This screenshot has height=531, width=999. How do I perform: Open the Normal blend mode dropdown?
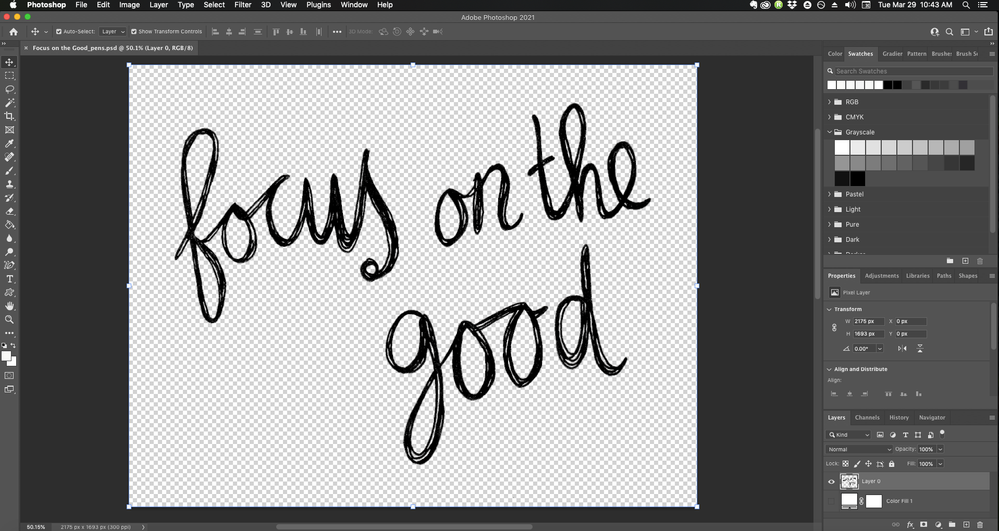coord(858,449)
